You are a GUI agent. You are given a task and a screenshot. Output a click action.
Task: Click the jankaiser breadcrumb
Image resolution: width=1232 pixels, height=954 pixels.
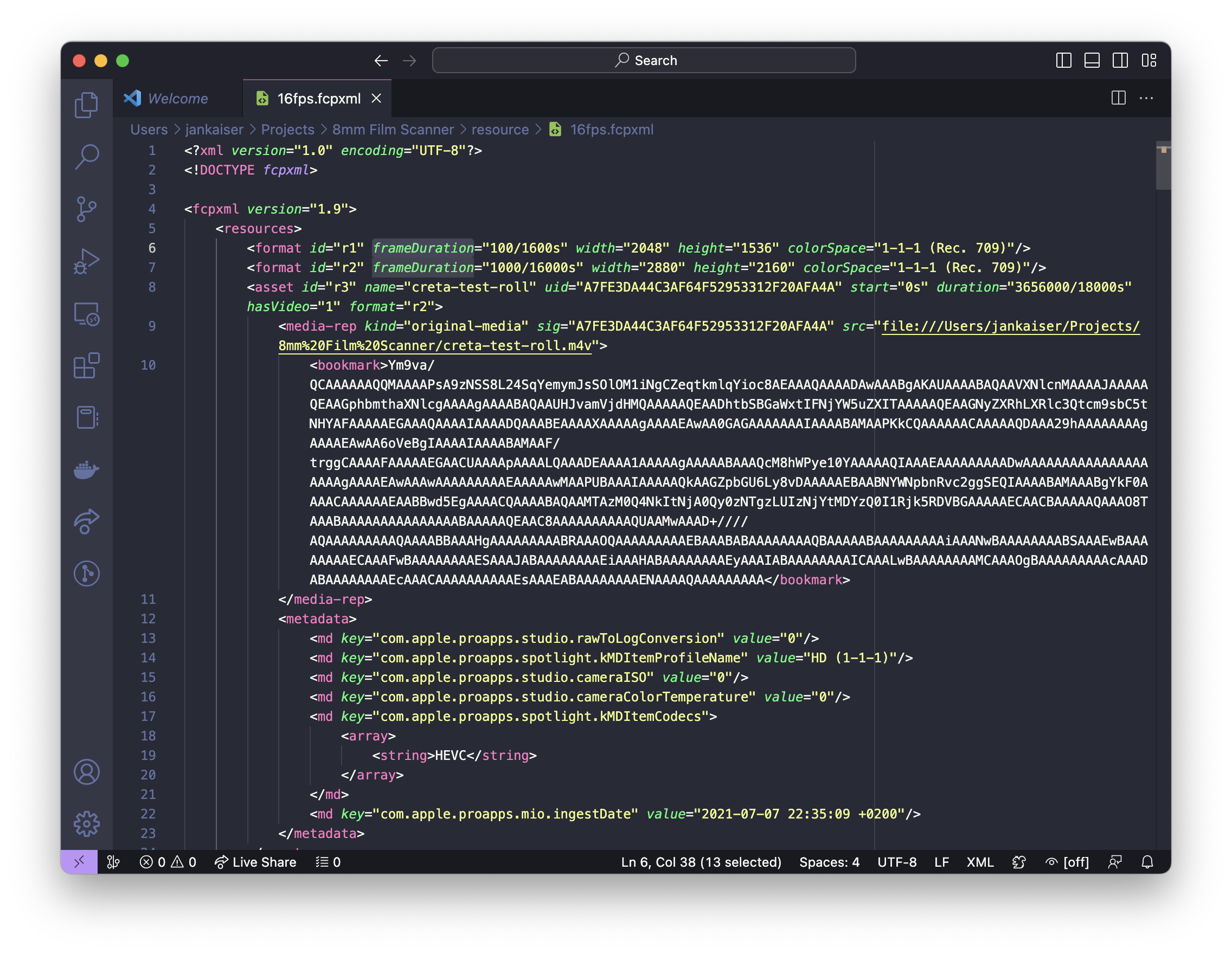click(x=214, y=130)
